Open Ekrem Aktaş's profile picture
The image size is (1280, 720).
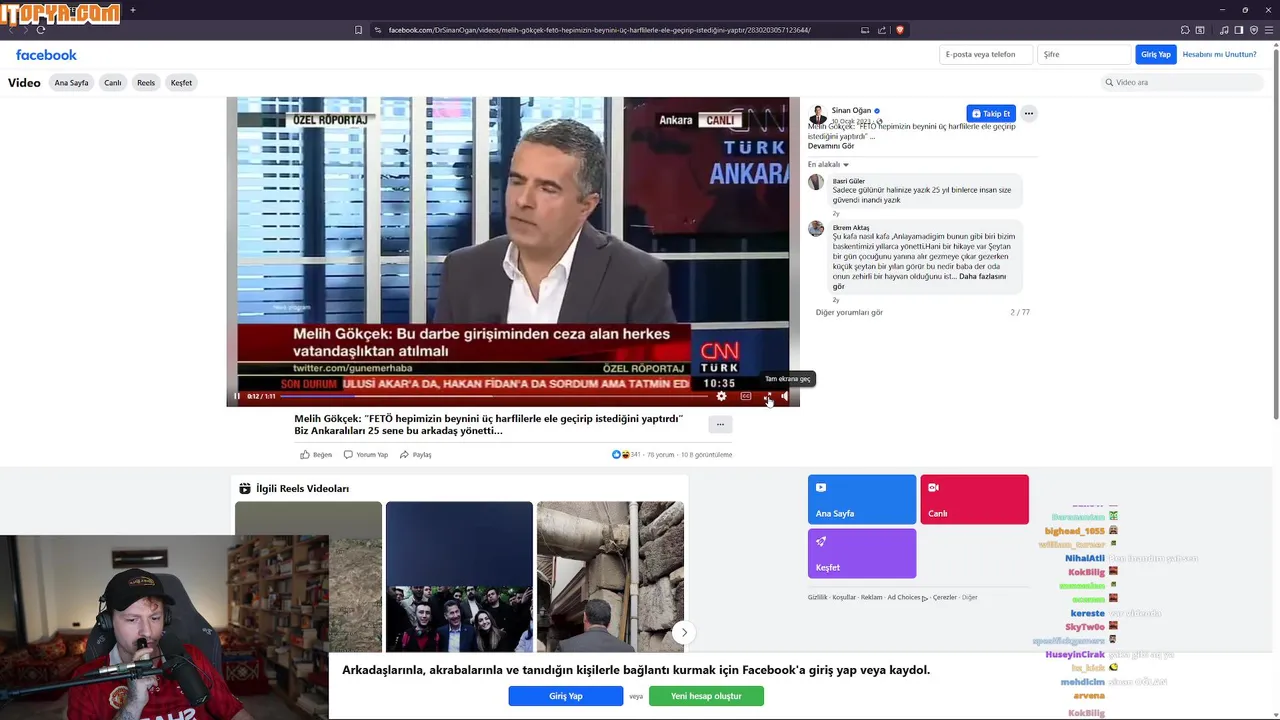816,228
